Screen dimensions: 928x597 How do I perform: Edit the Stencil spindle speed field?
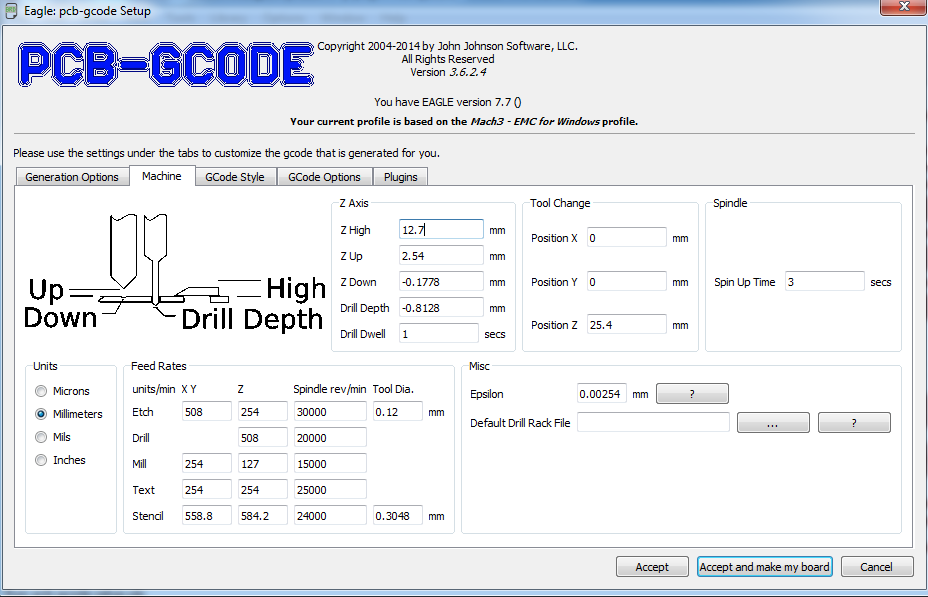[x=330, y=516]
